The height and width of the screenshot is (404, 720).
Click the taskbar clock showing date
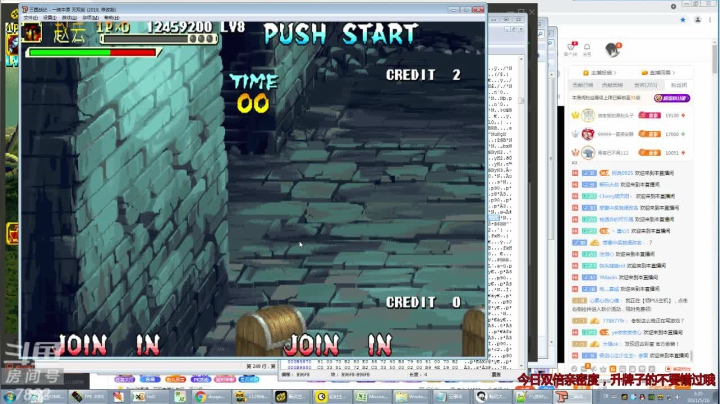click(698, 397)
